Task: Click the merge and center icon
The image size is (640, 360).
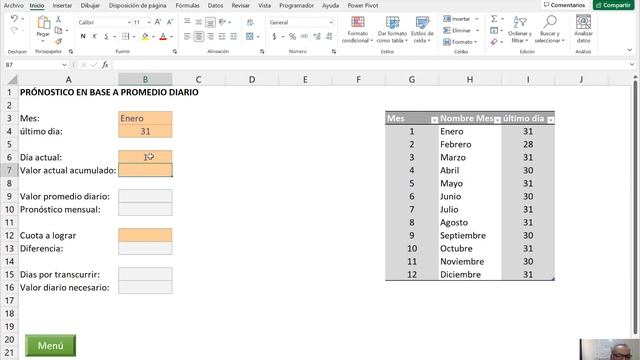Action: tap(250, 37)
